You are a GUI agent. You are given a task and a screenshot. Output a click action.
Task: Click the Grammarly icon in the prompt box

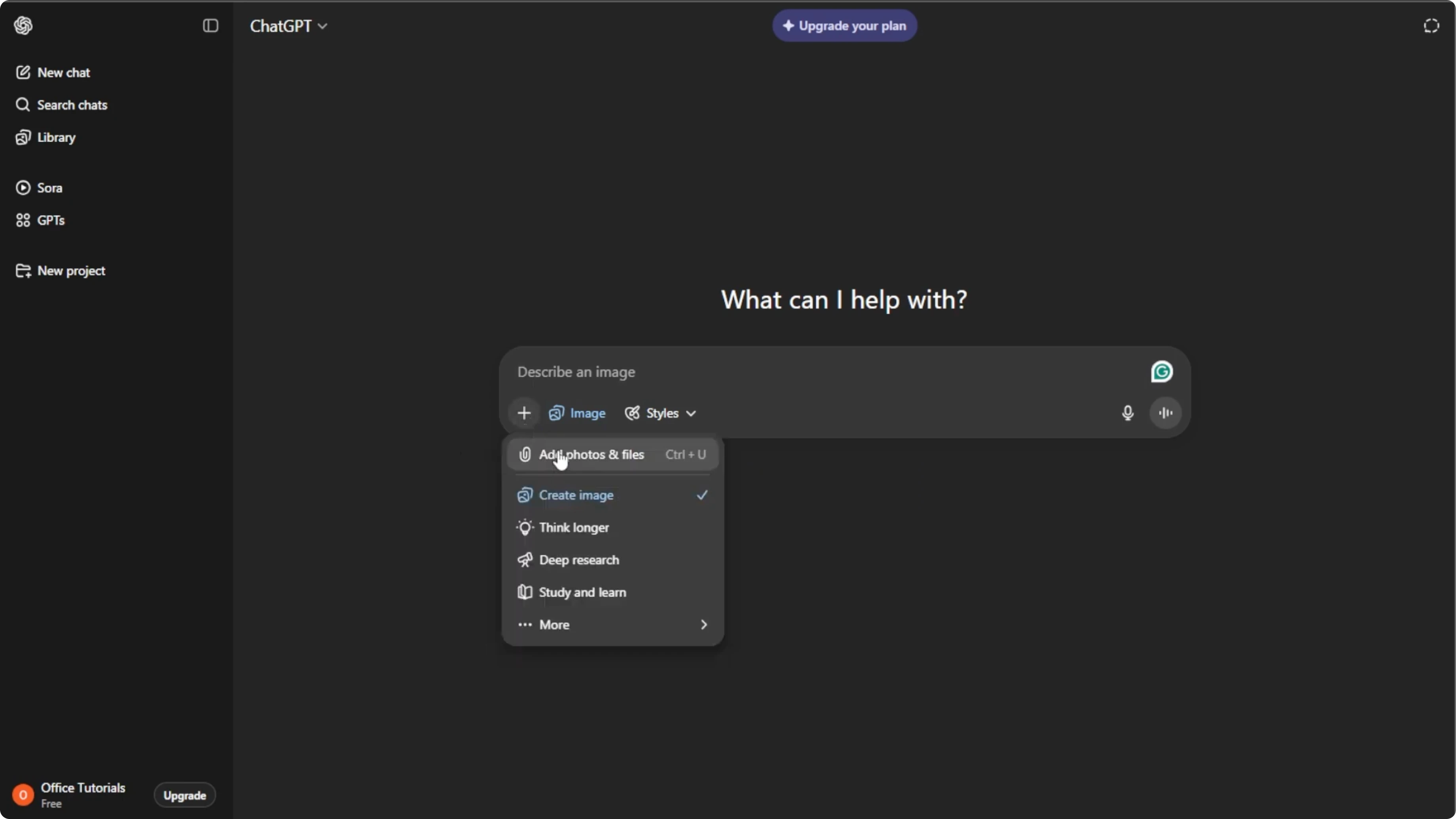(1162, 372)
